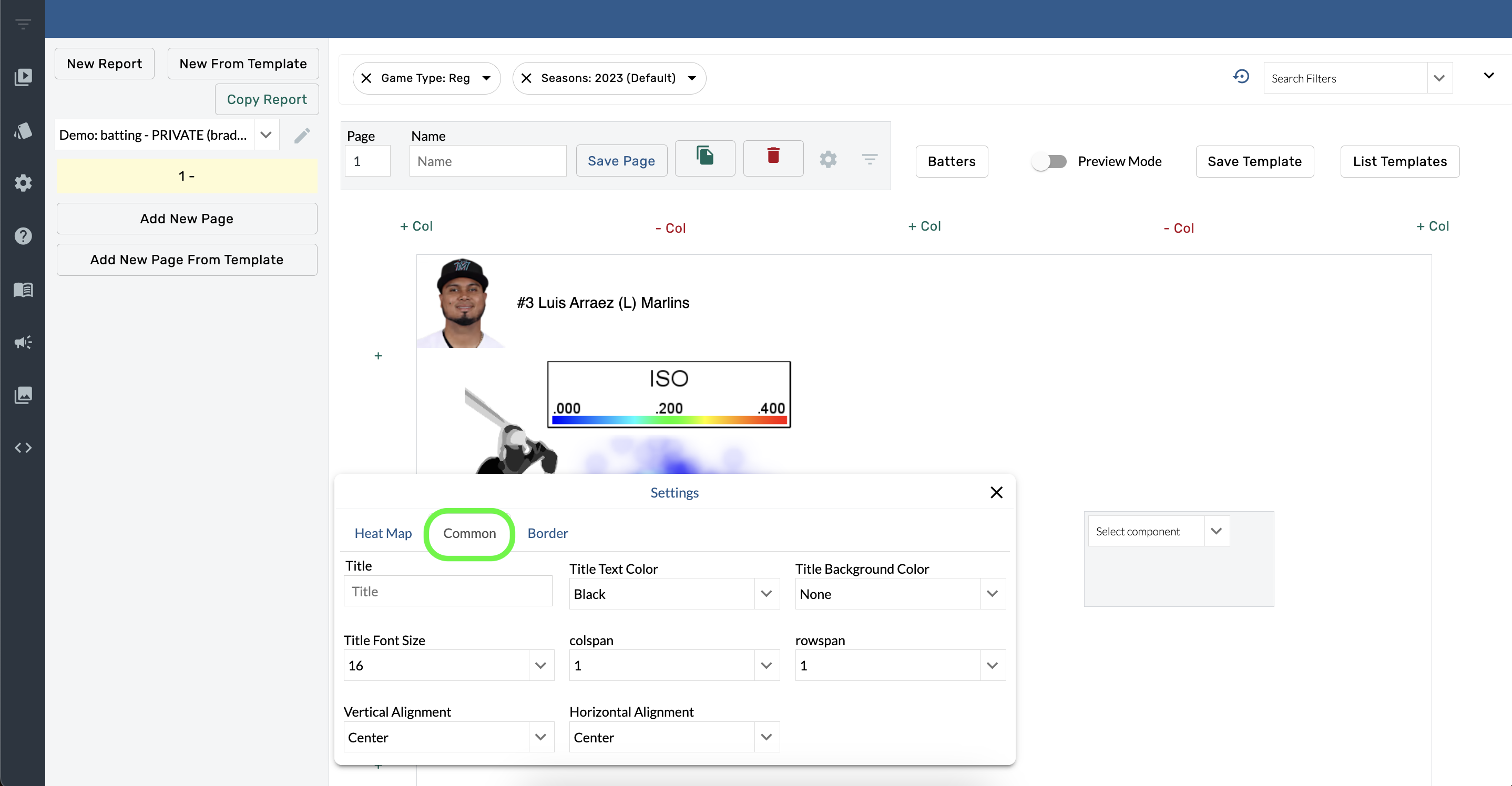Image resolution: width=1512 pixels, height=786 pixels.
Task: Click the red delete page trash icon
Action: (x=773, y=157)
